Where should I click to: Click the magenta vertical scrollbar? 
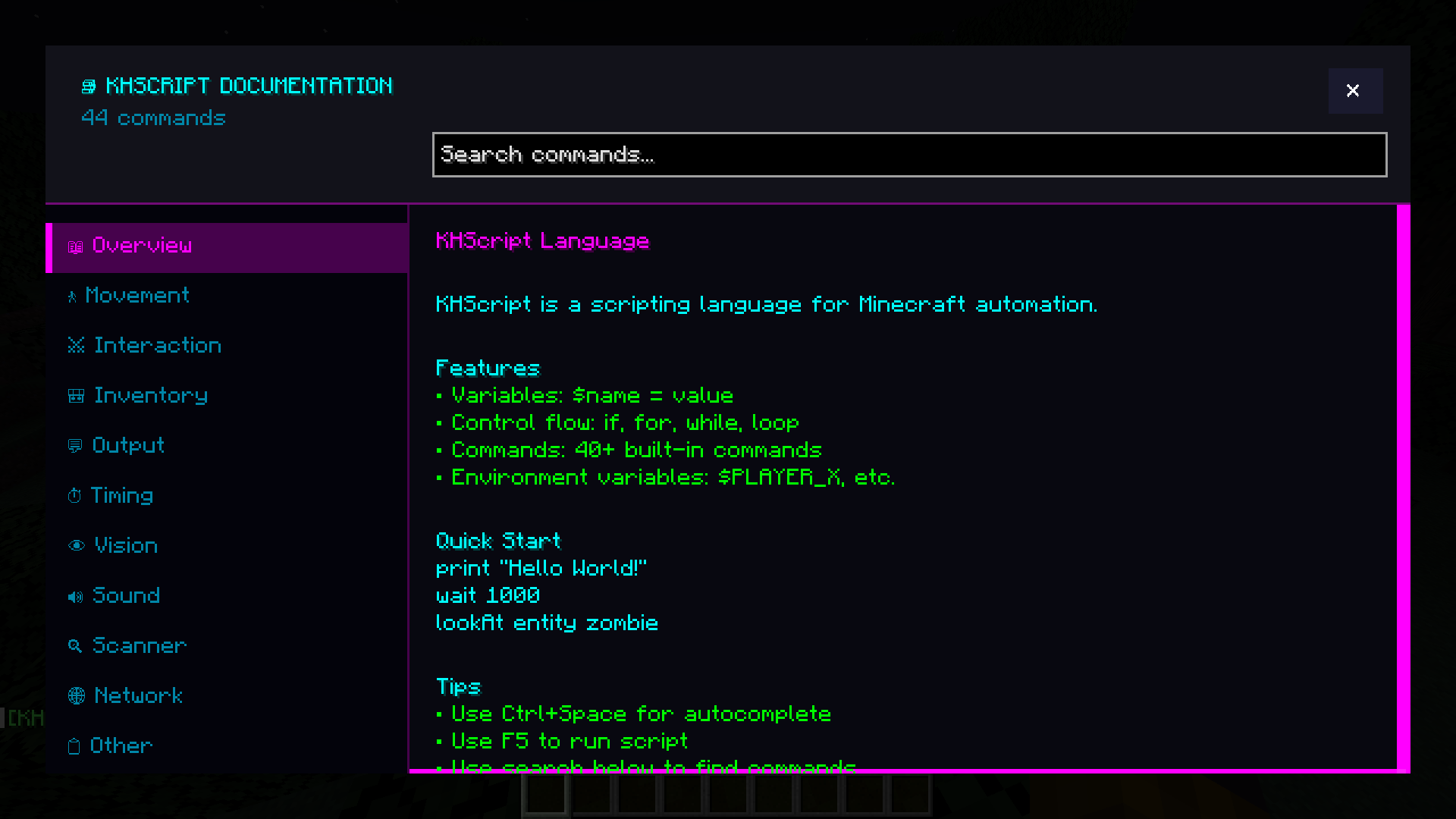coord(1404,488)
